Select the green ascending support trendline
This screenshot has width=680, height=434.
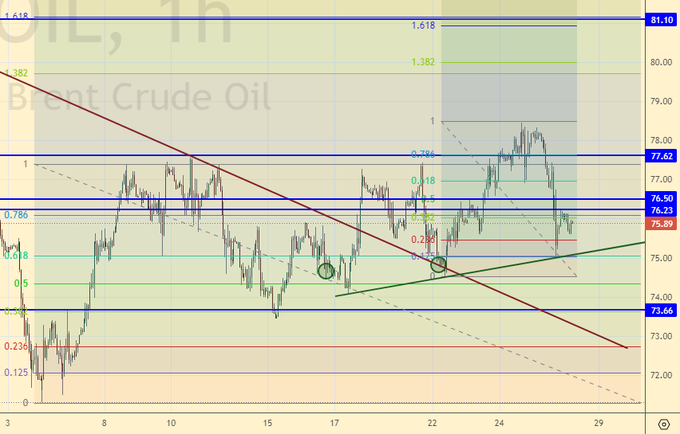pyautogui.click(x=500, y=263)
